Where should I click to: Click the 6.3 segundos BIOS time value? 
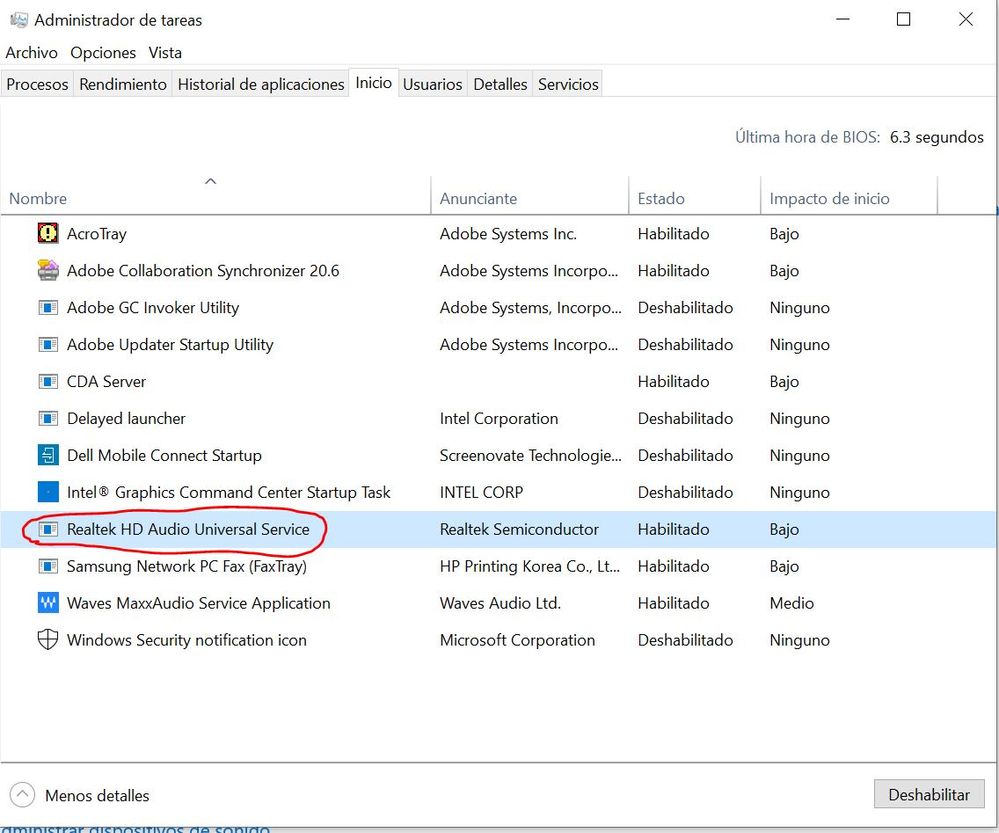click(937, 137)
